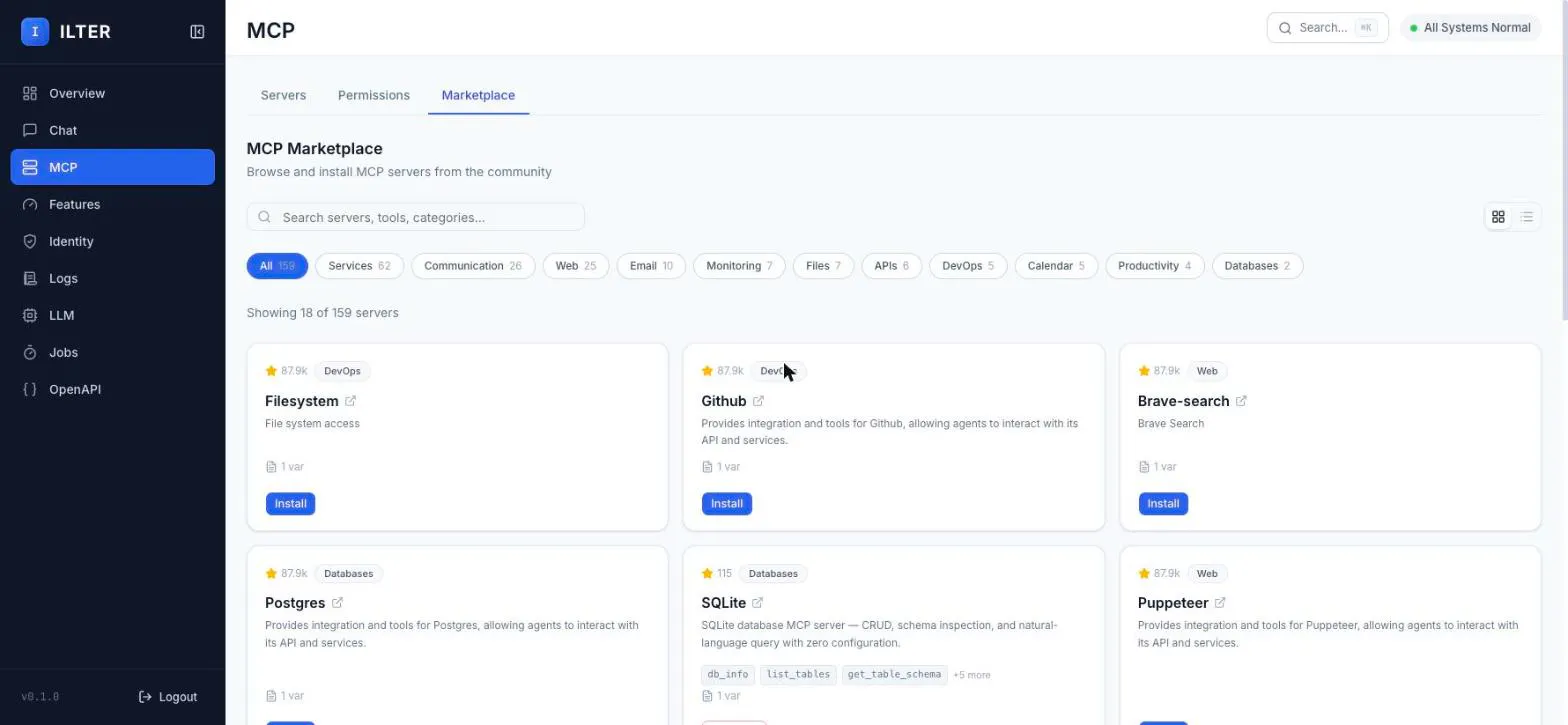
Task: Install the Github server
Action: click(727, 504)
